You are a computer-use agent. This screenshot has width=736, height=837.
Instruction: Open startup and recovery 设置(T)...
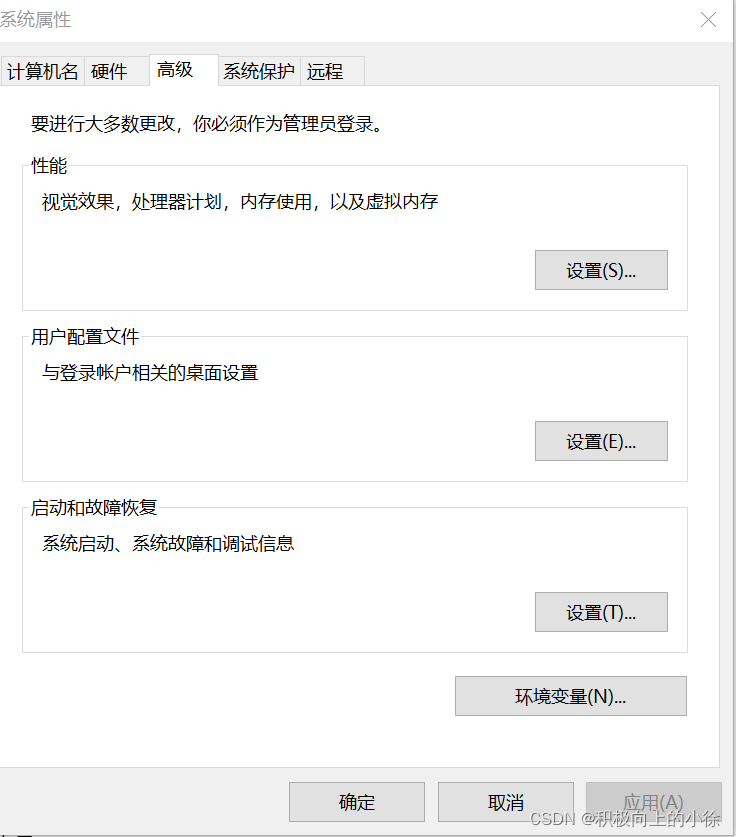tap(601, 612)
